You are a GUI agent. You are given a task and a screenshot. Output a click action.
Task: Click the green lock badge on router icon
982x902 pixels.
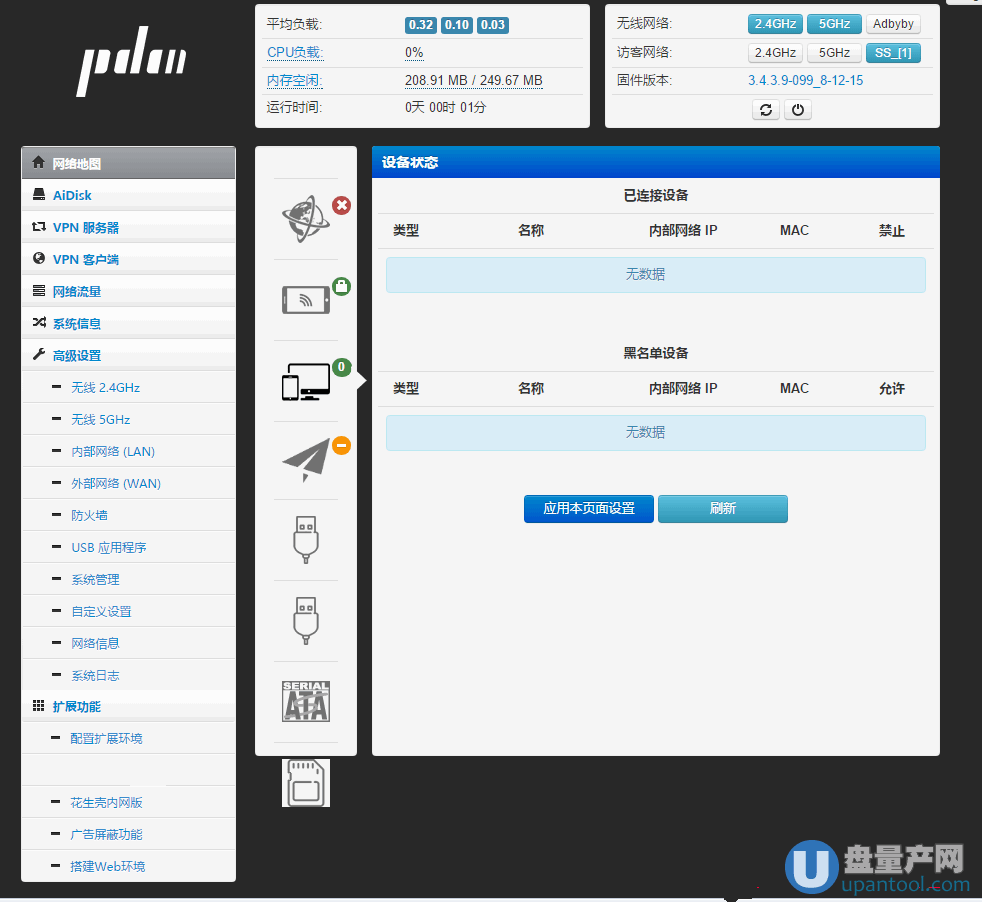(341, 287)
